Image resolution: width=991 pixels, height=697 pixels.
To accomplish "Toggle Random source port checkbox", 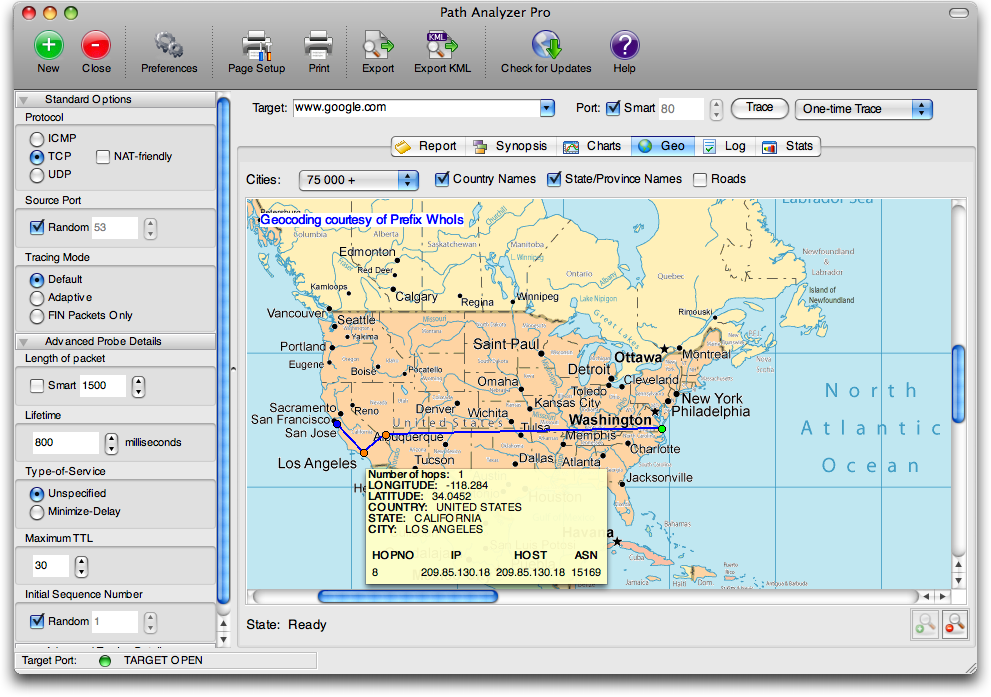I will click(x=37, y=227).
